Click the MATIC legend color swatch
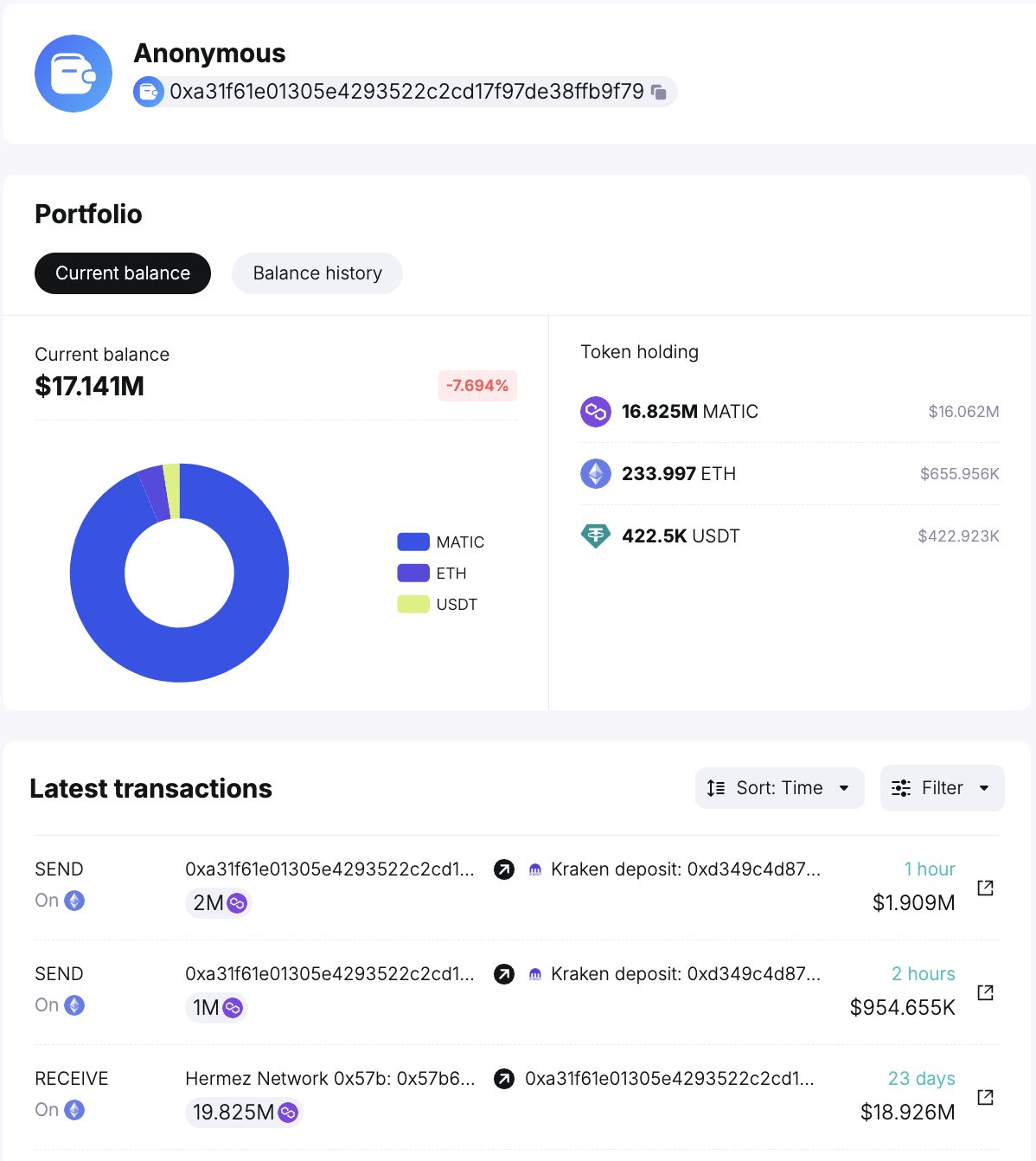 pyautogui.click(x=413, y=542)
